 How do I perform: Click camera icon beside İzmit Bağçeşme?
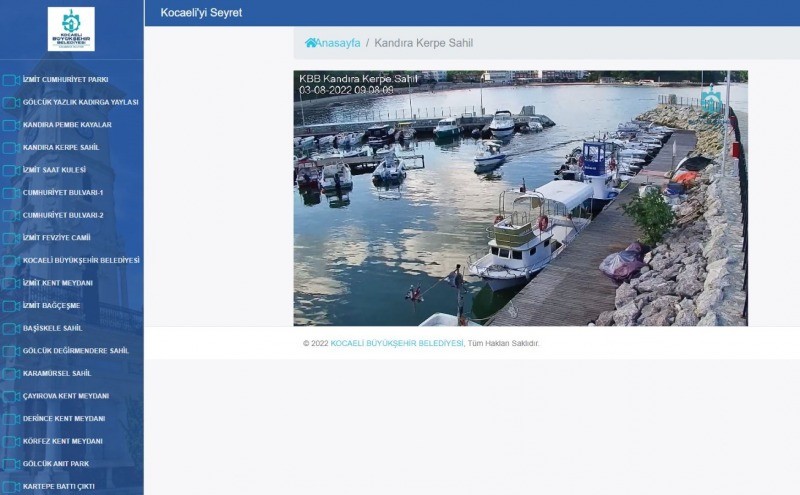(11, 306)
